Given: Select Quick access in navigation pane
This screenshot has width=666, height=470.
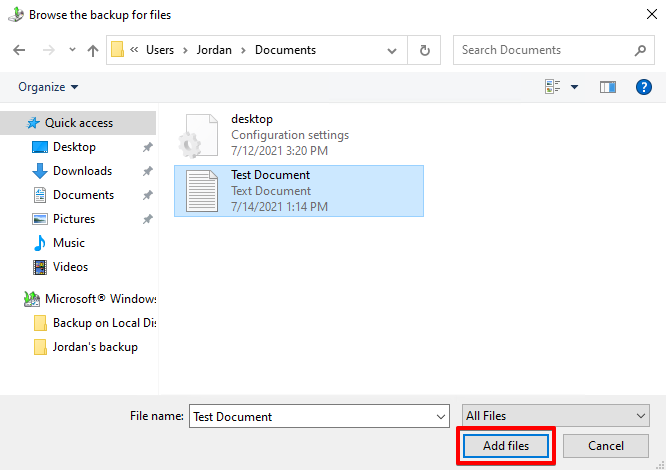Looking at the screenshot, I should tap(78, 123).
